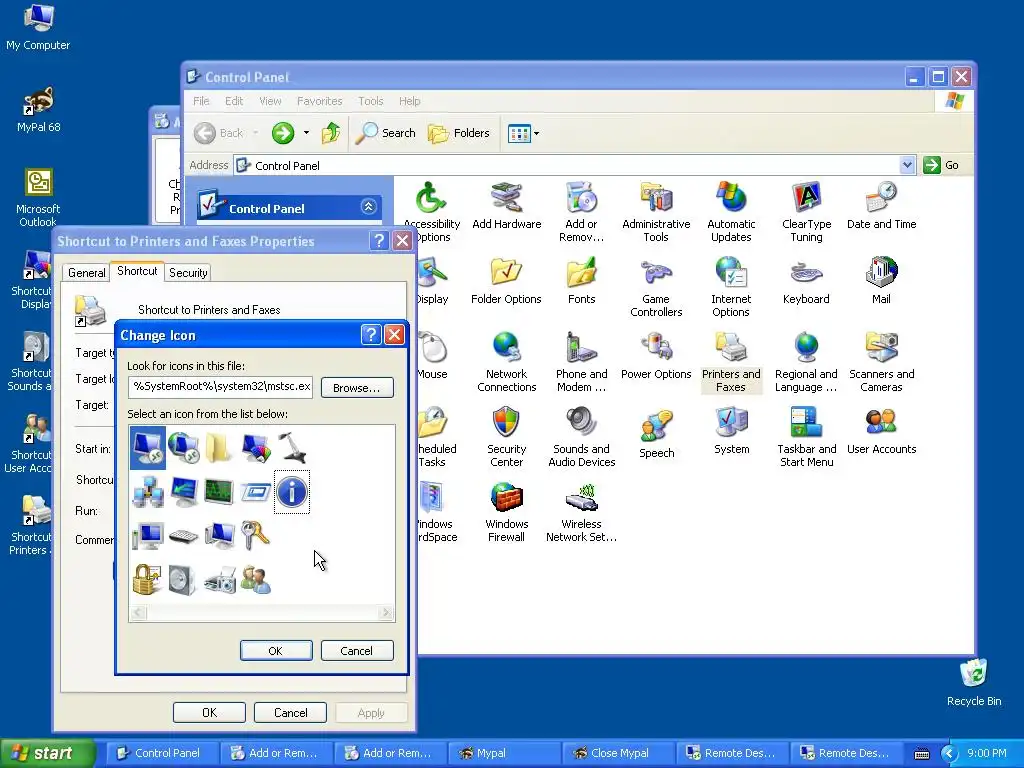Click the clock showing 9:00 PM

(x=987, y=753)
